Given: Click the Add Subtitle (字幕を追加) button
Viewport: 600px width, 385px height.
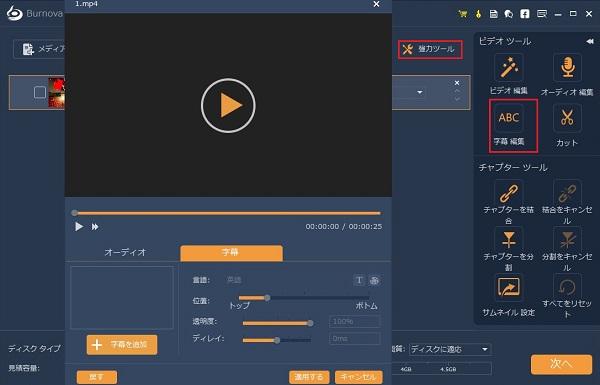Looking at the screenshot, I should coord(122,345).
